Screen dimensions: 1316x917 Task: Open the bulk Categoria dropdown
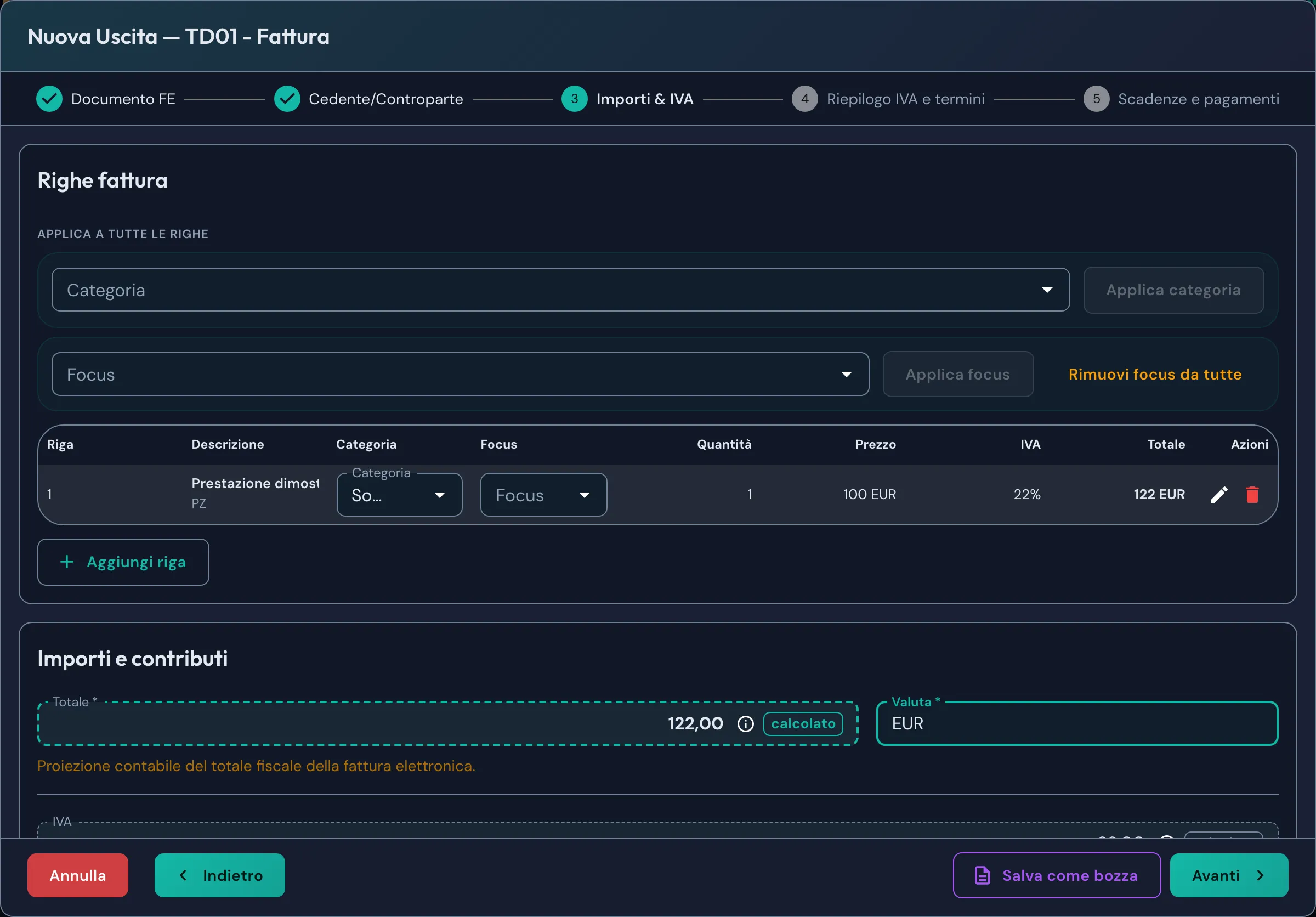tap(560, 290)
